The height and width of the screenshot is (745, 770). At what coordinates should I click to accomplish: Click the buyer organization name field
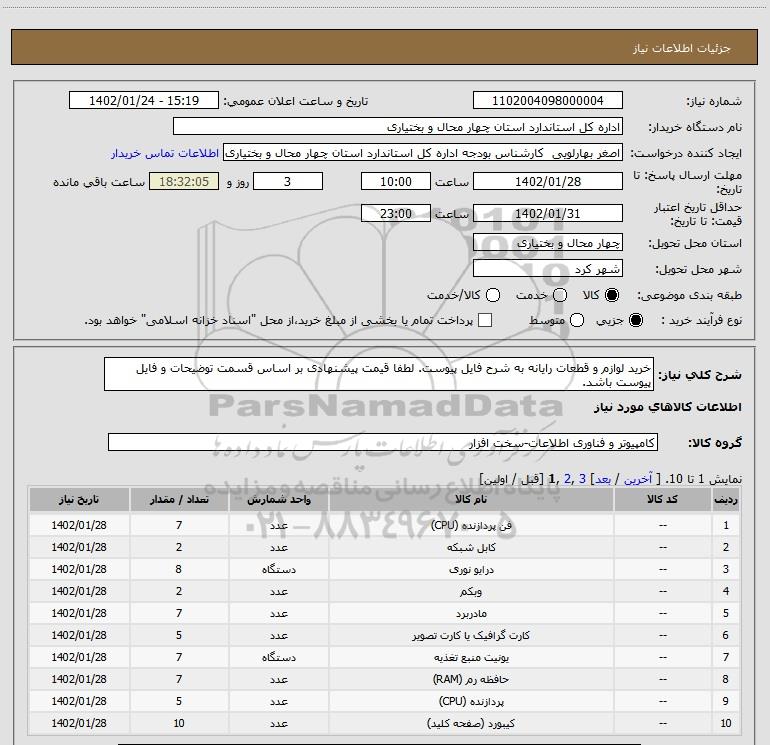[x=398, y=127]
